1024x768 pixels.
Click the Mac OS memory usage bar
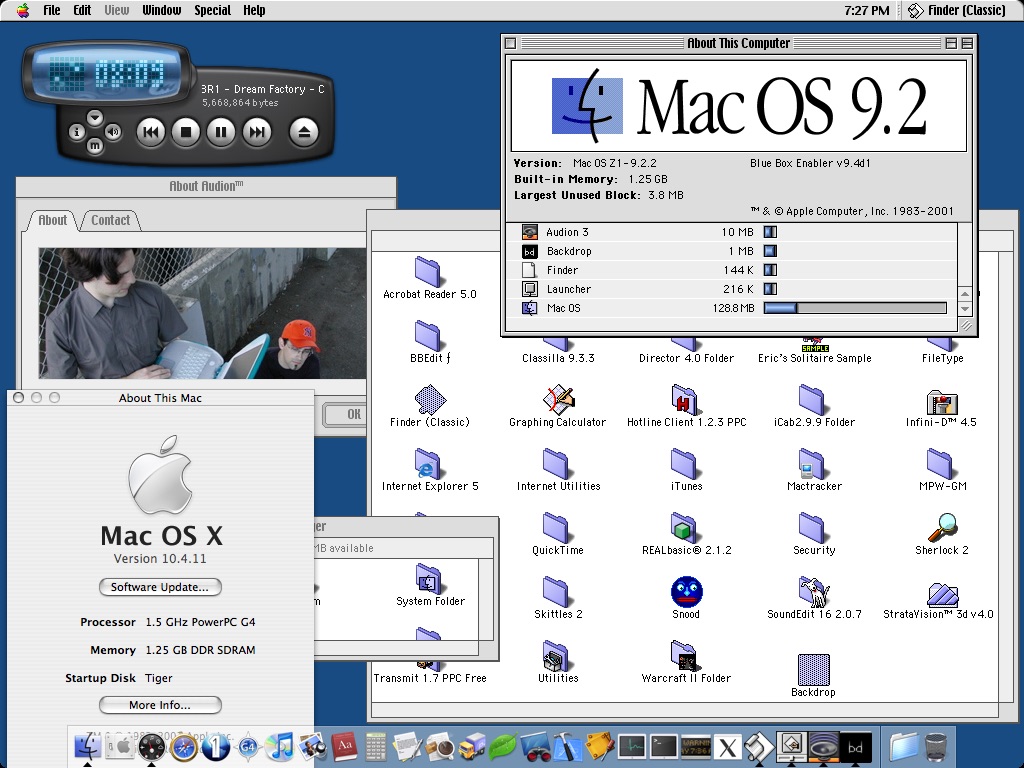tap(855, 308)
